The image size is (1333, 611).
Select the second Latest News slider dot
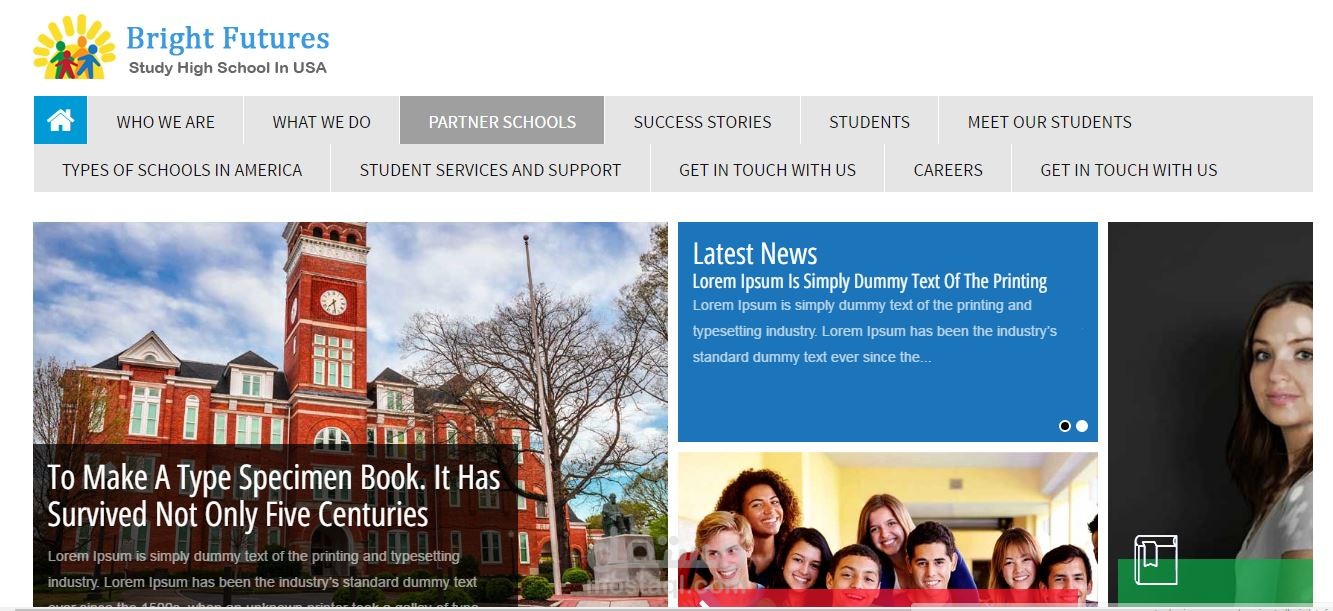[1082, 426]
